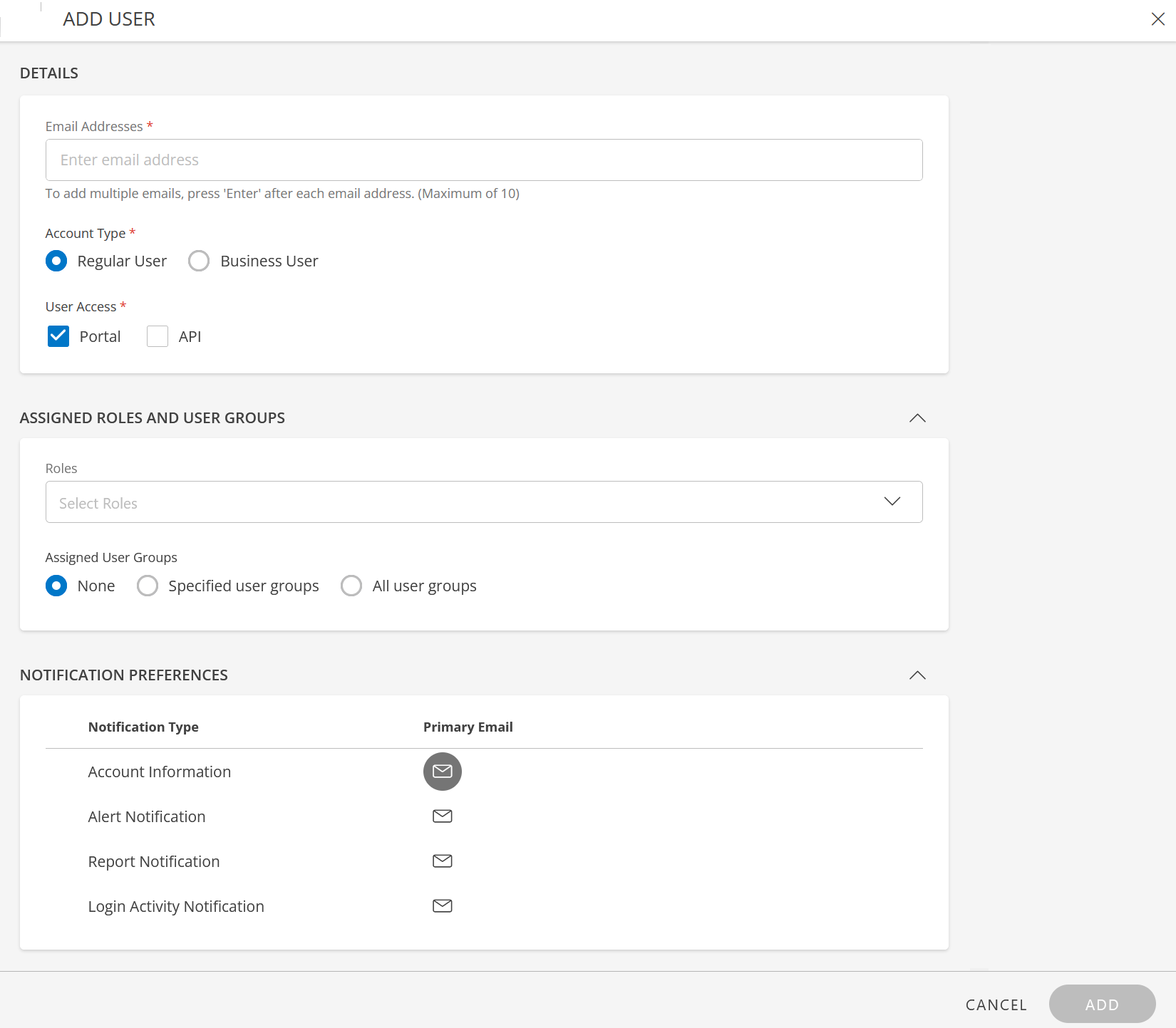Open the Select Roles dropdown

point(483,502)
